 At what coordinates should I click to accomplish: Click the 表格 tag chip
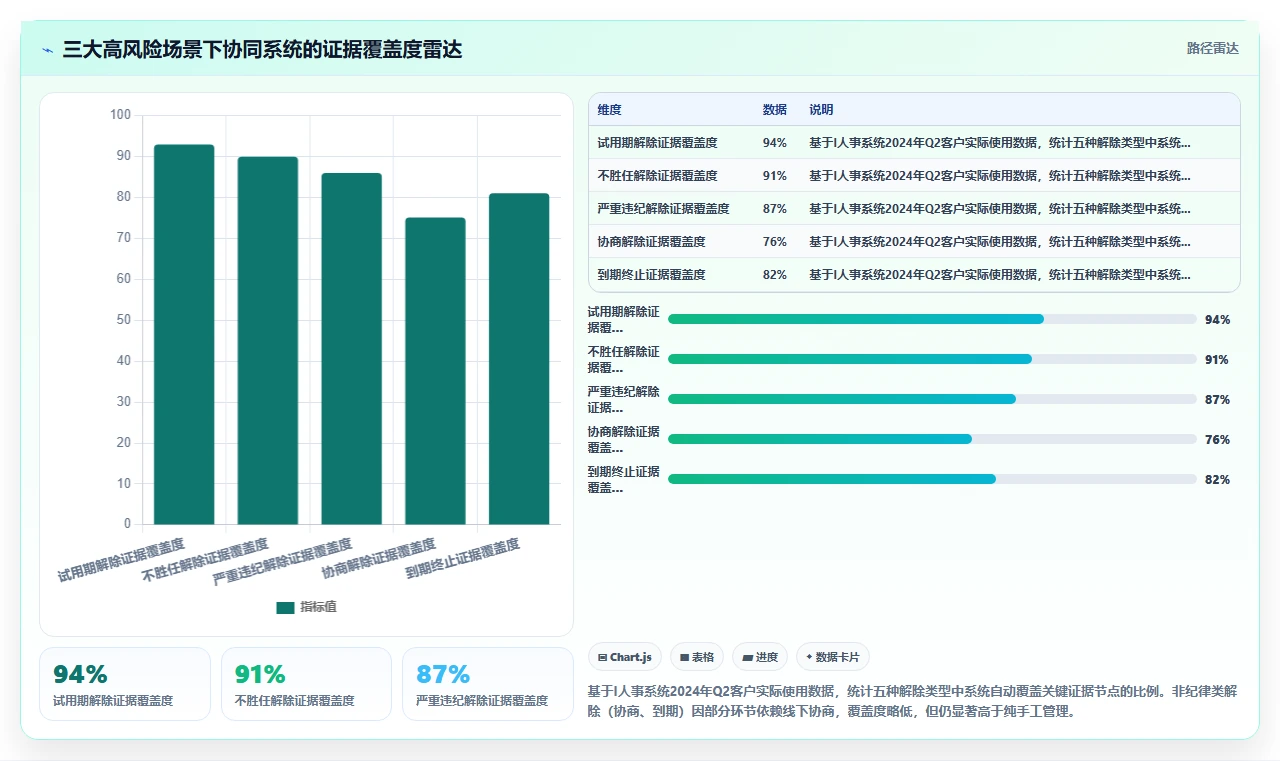pos(697,657)
